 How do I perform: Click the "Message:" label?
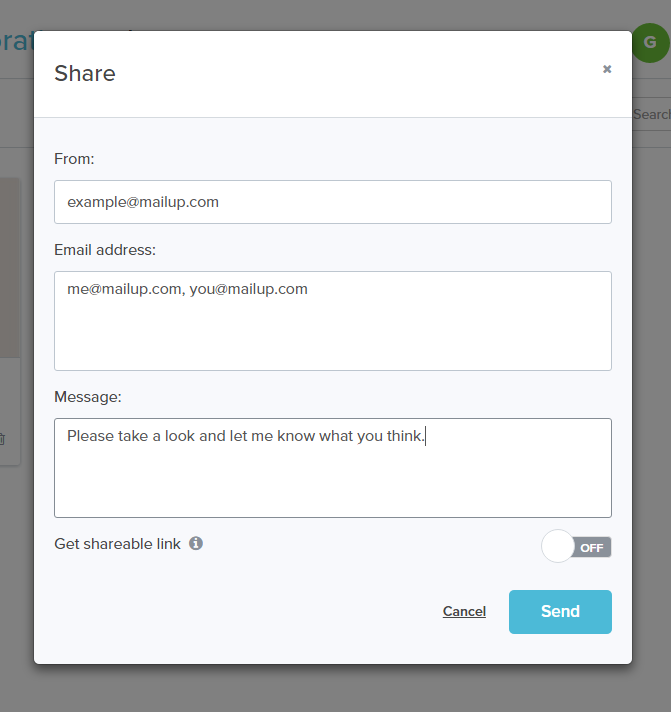coord(88,396)
